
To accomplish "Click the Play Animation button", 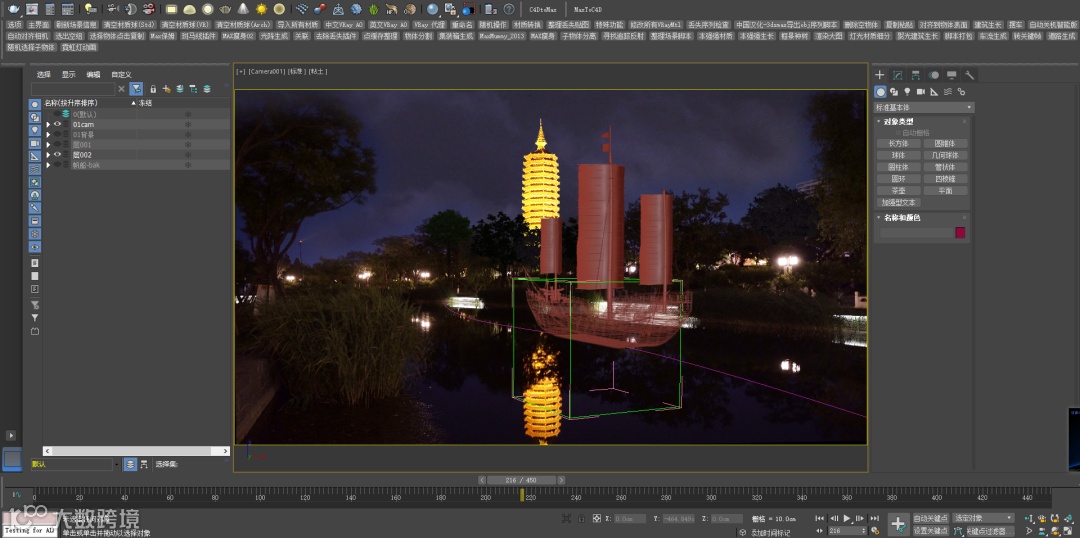I will pyautogui.click(x=847, y=518).
